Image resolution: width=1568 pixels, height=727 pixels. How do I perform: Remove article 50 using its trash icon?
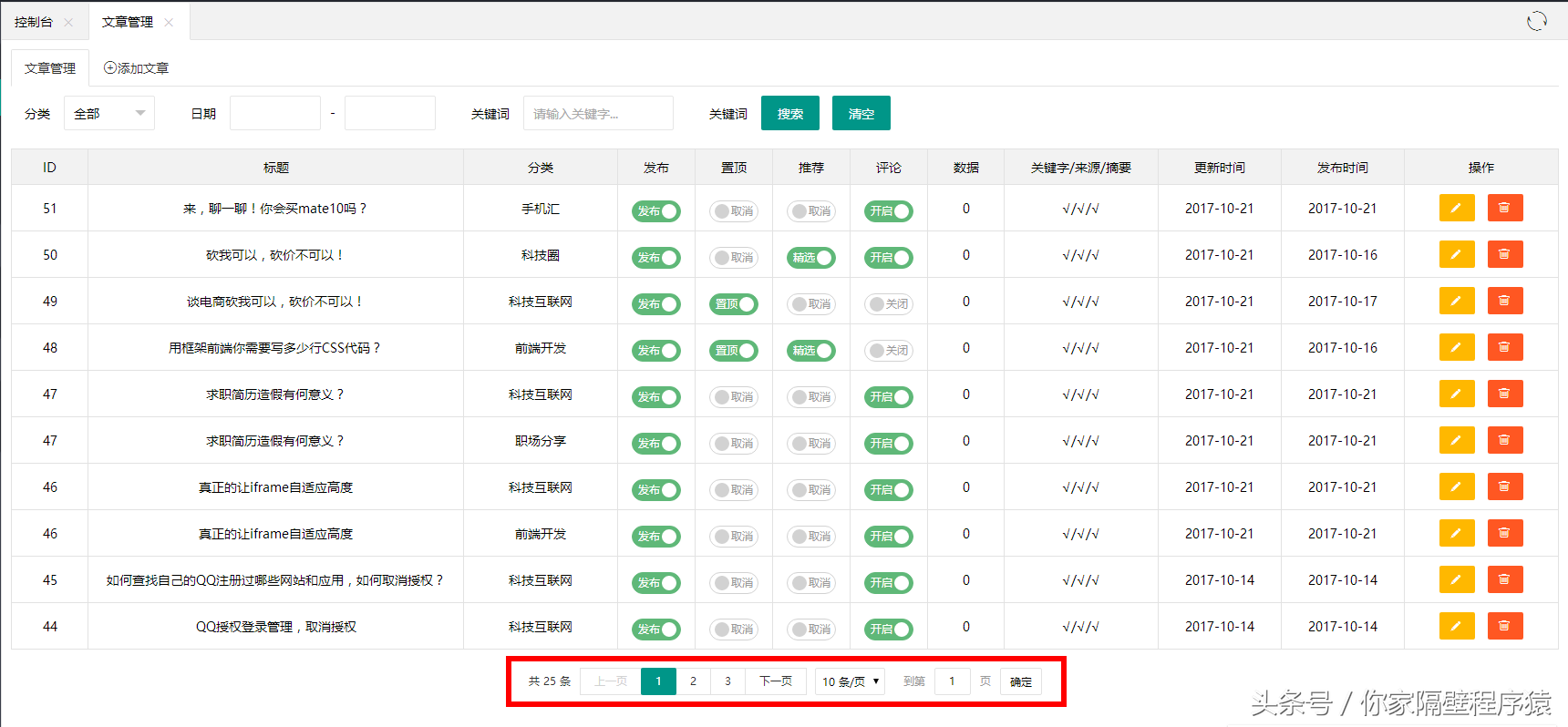point(1505,254)
